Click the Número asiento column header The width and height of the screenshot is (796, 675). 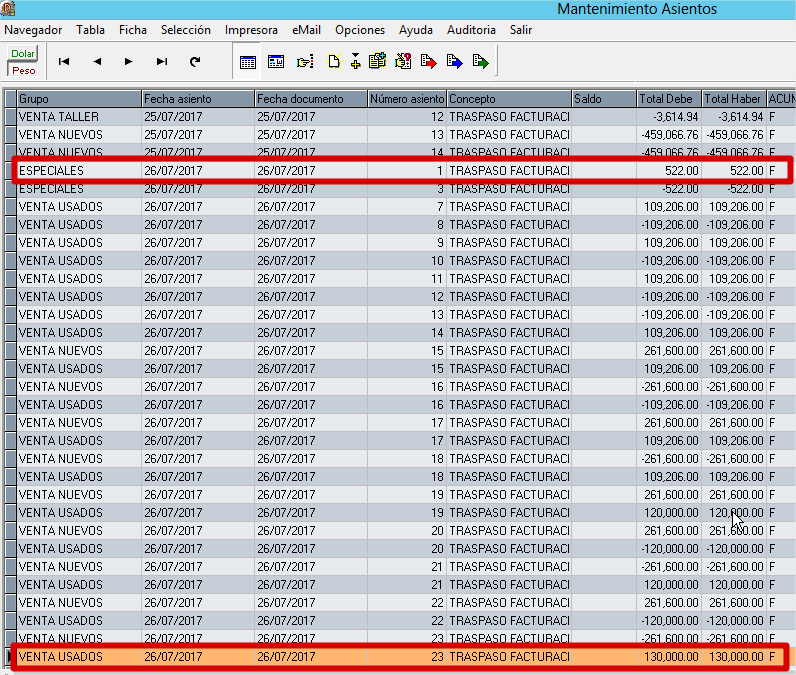[x=407, y=99]
